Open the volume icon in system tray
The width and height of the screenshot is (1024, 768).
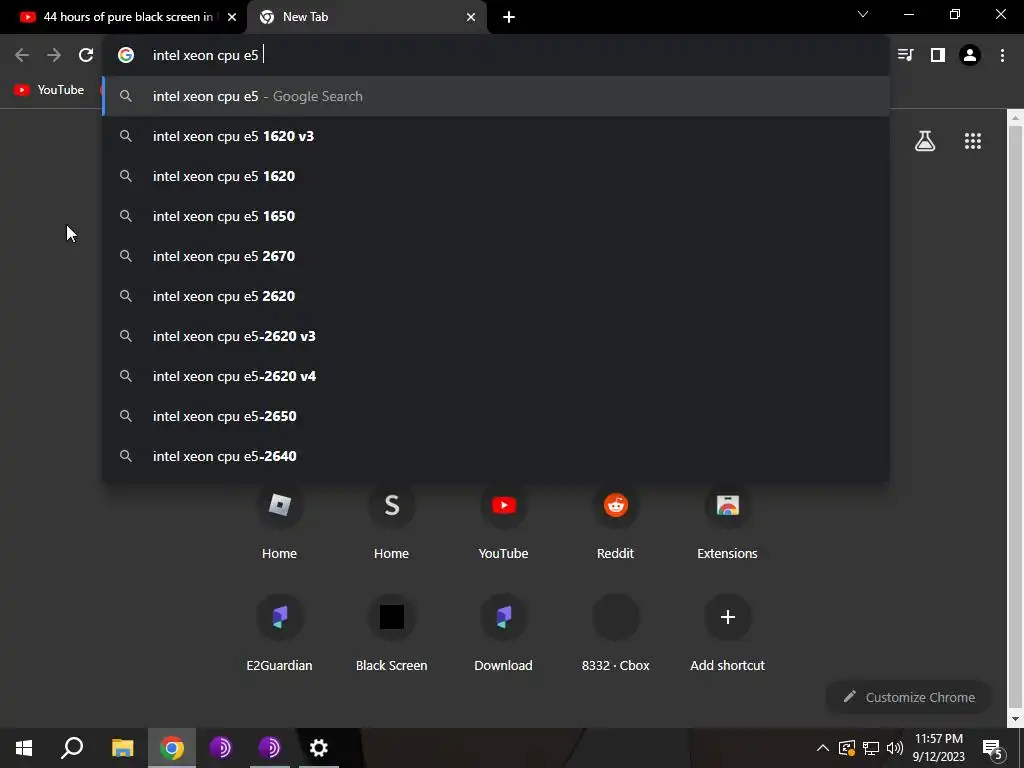pyautogui.click(x=895, y=748)
